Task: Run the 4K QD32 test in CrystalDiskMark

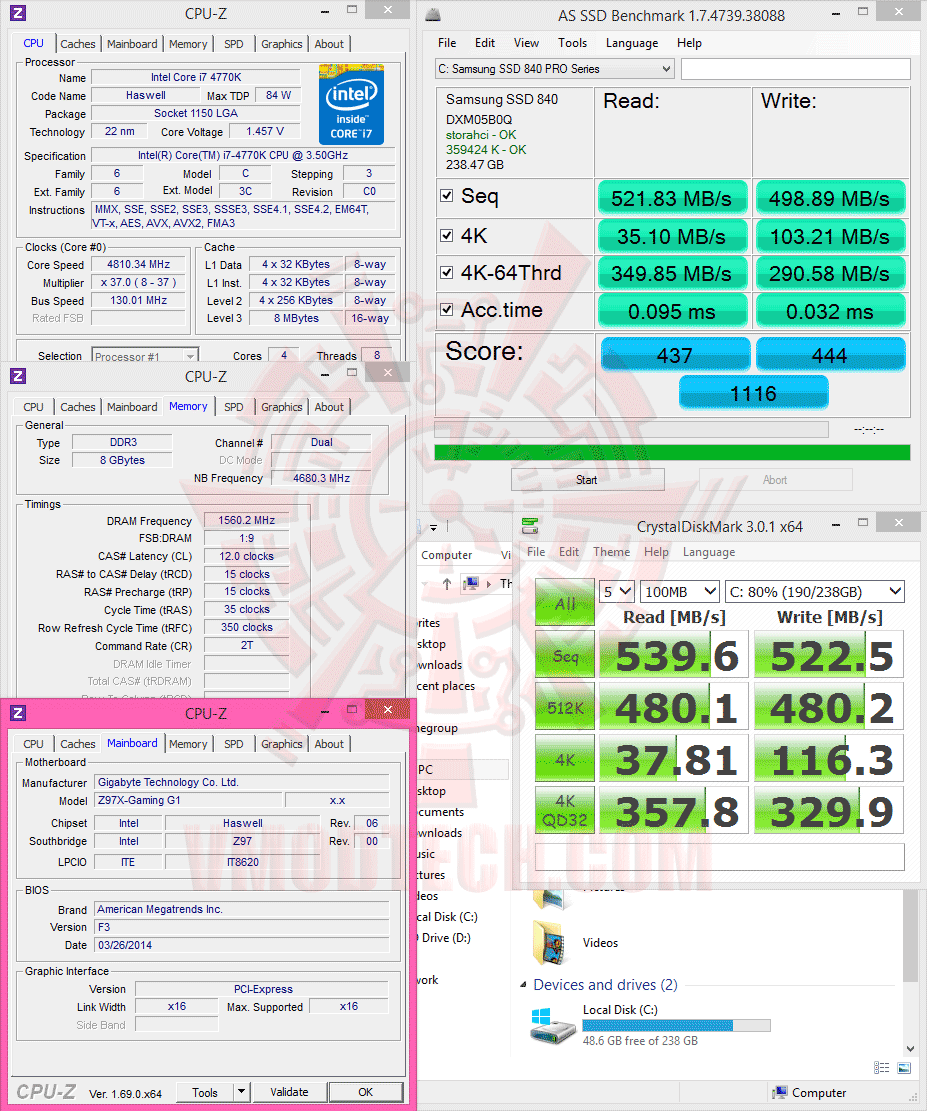Action: coord(565,810)
